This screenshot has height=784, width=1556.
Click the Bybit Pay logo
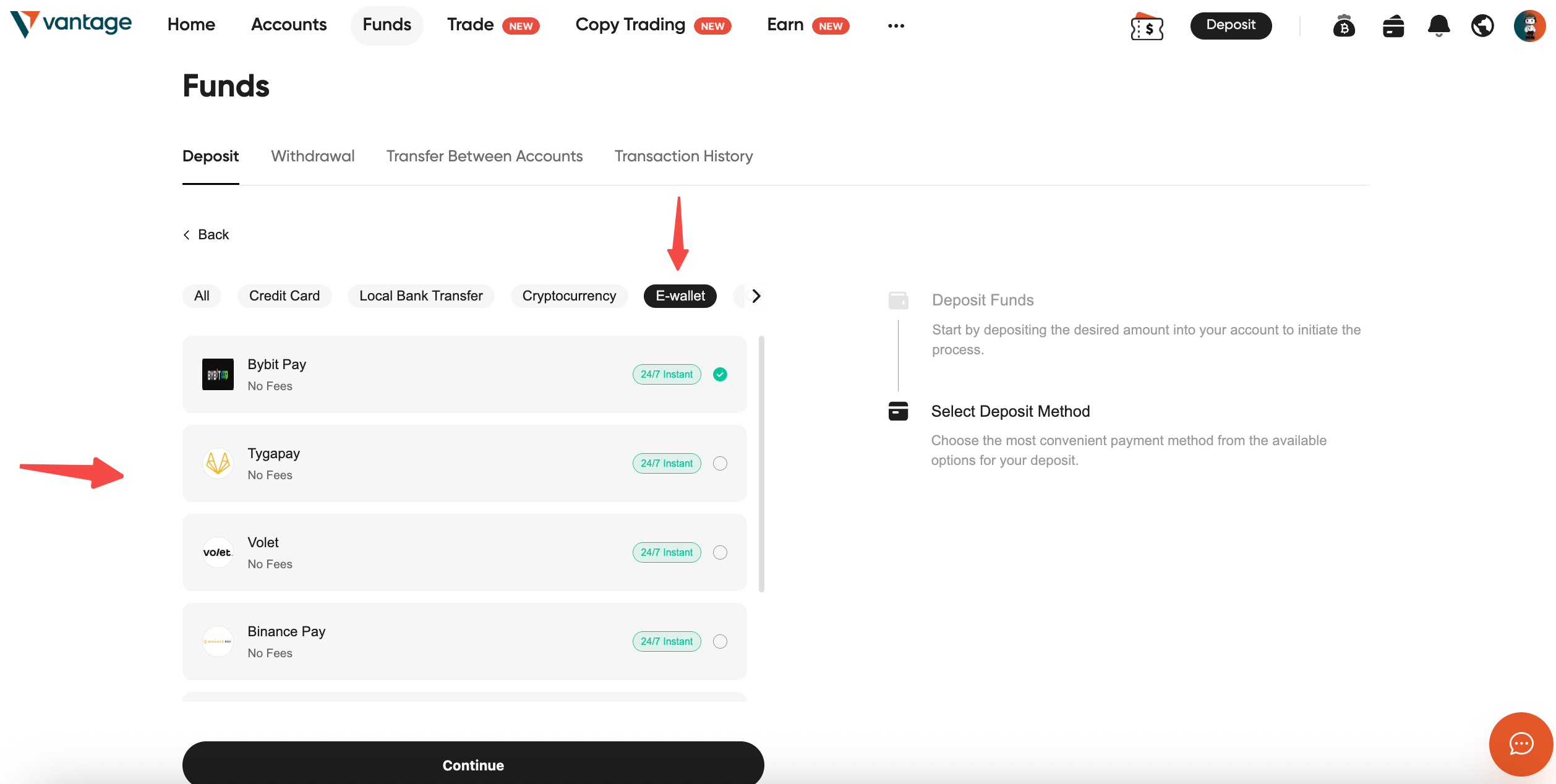tap(218, 374)
